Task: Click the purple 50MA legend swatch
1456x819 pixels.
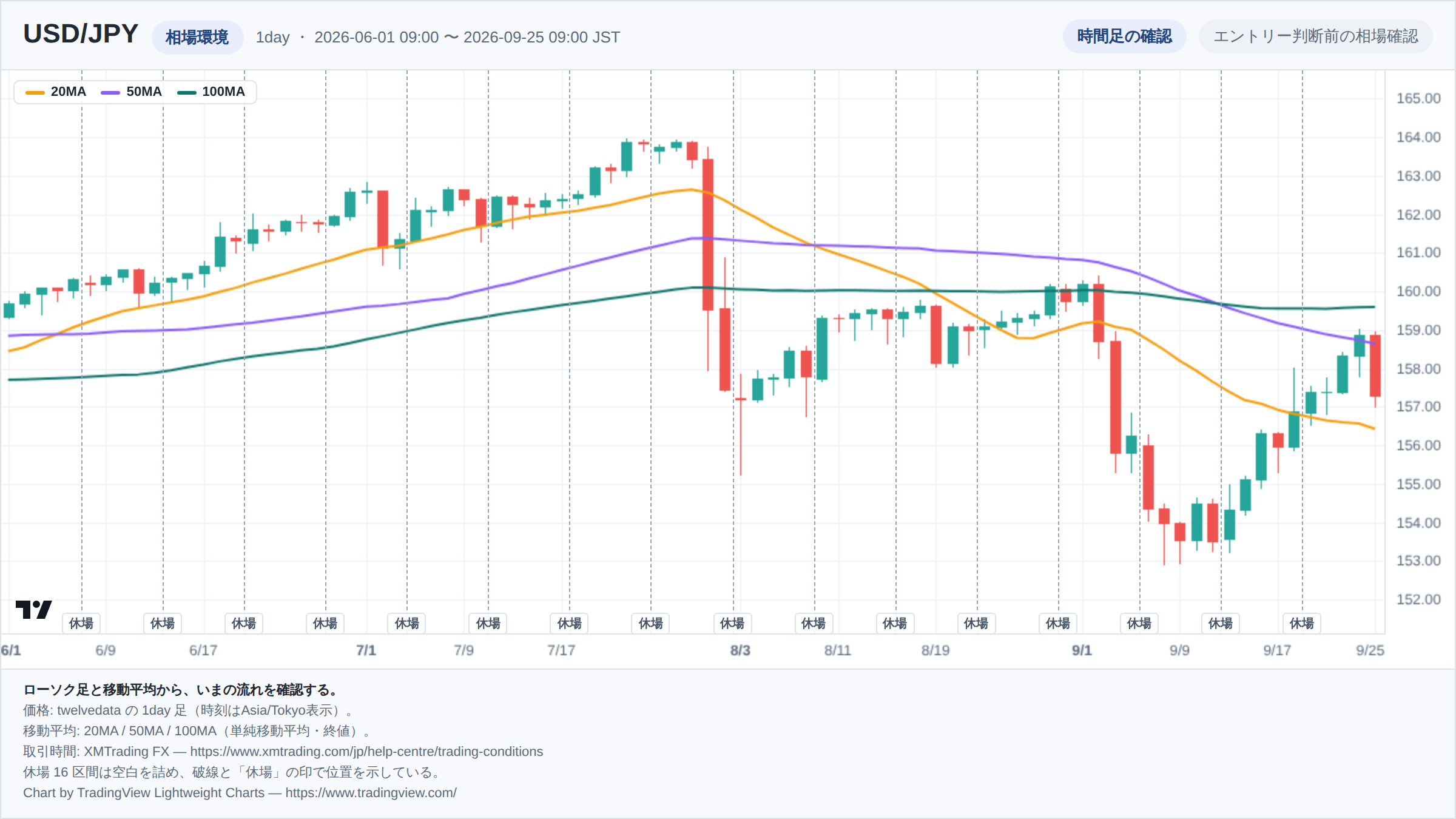Action: [x=110, y=92]
